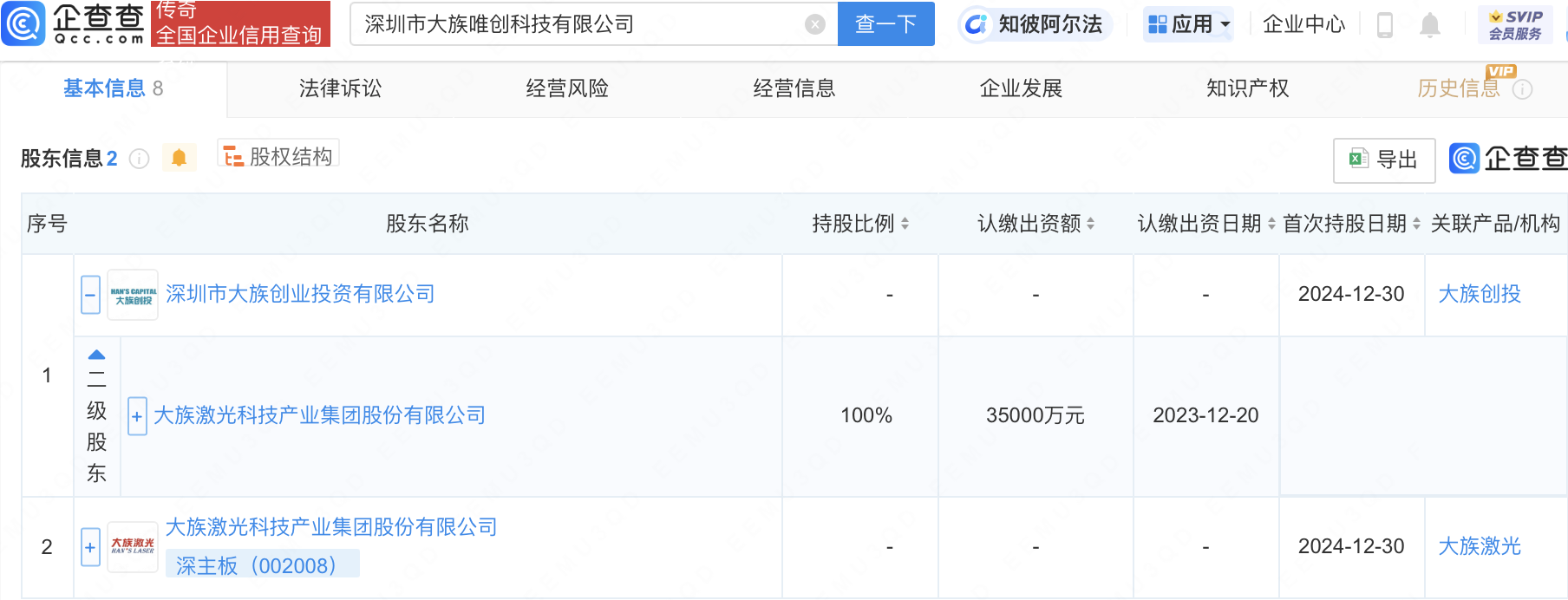Image resolution: width=1568 pixels, height=600 pixels.
Task: Switch to 法律诉讼 tab
Action: pyautogui.click(x=340, y=88)
